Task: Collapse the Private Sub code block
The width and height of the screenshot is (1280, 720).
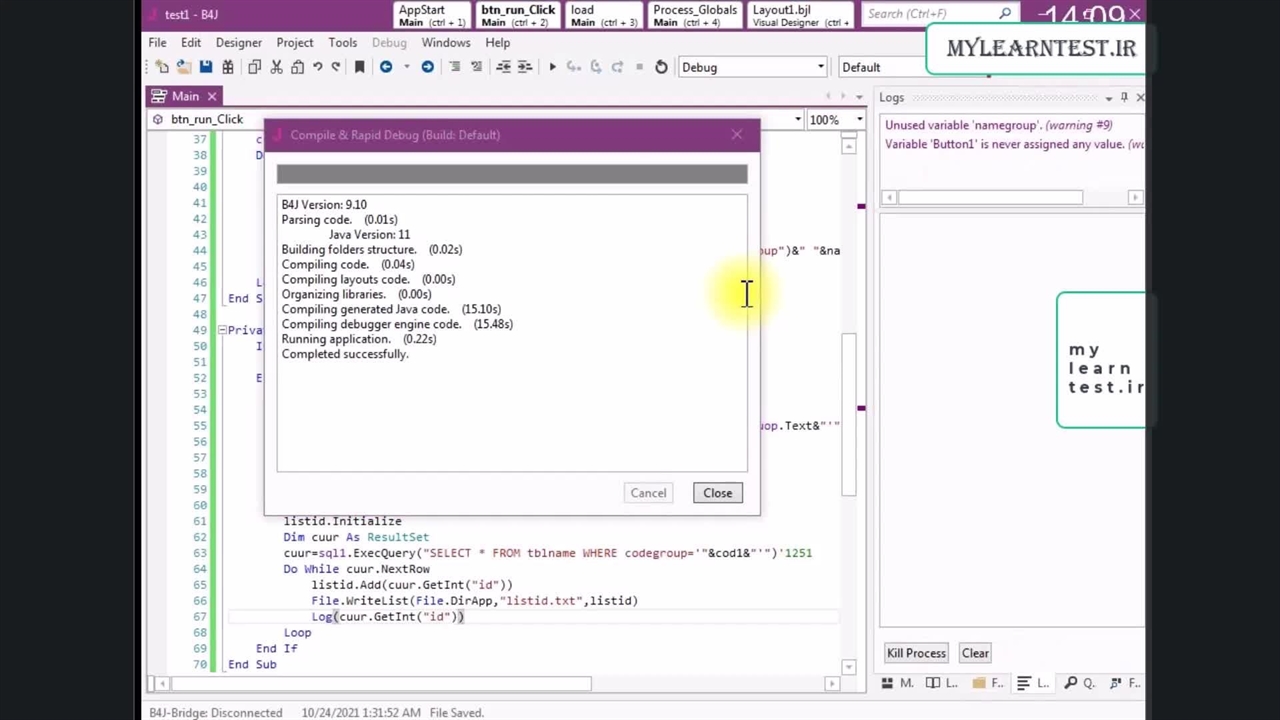Action: pos(222,330)
